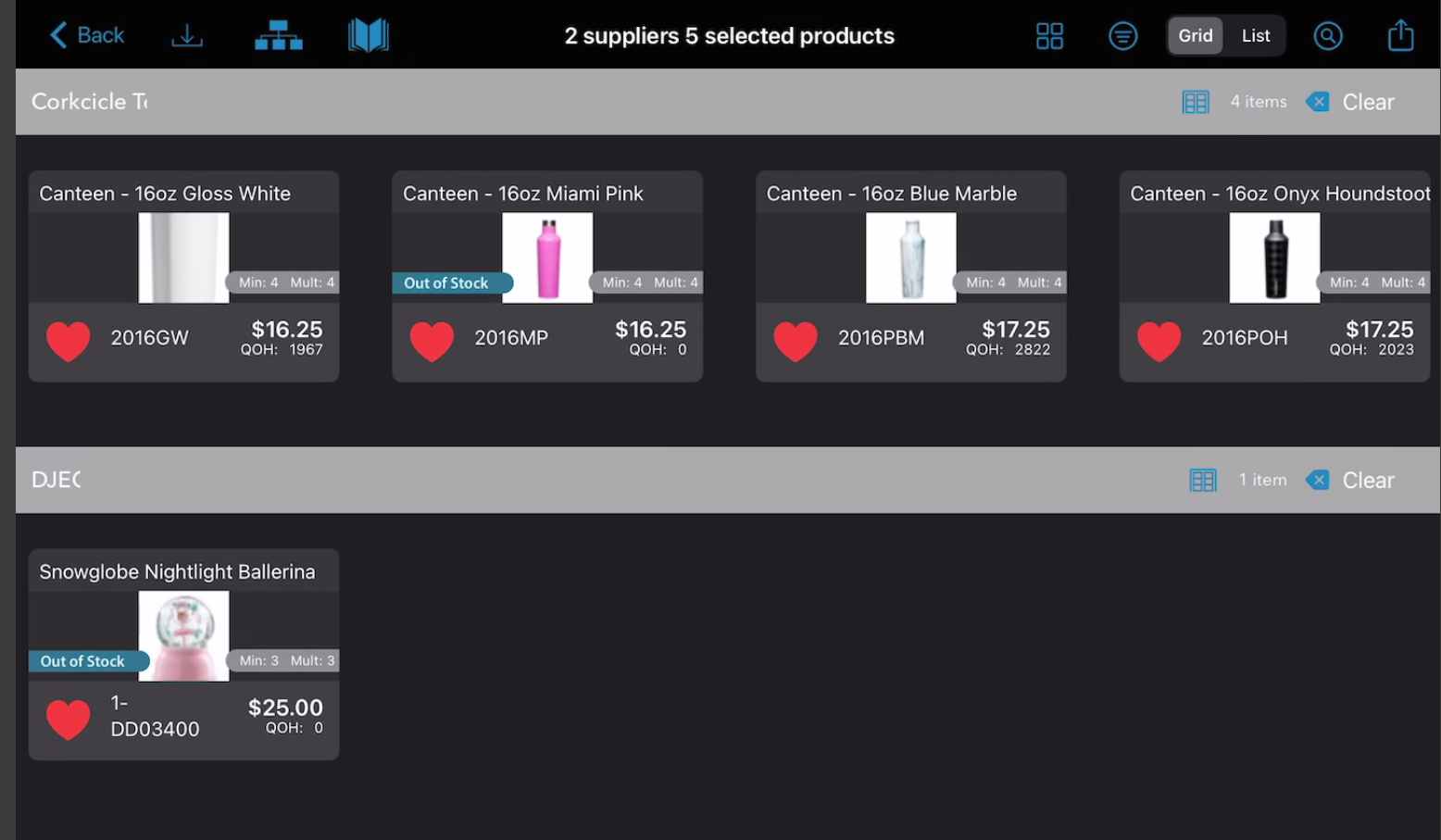Tap the Min 4 Mult 4 badge on Gloss White
The image size is (1441, 840).
click(283, 282)
